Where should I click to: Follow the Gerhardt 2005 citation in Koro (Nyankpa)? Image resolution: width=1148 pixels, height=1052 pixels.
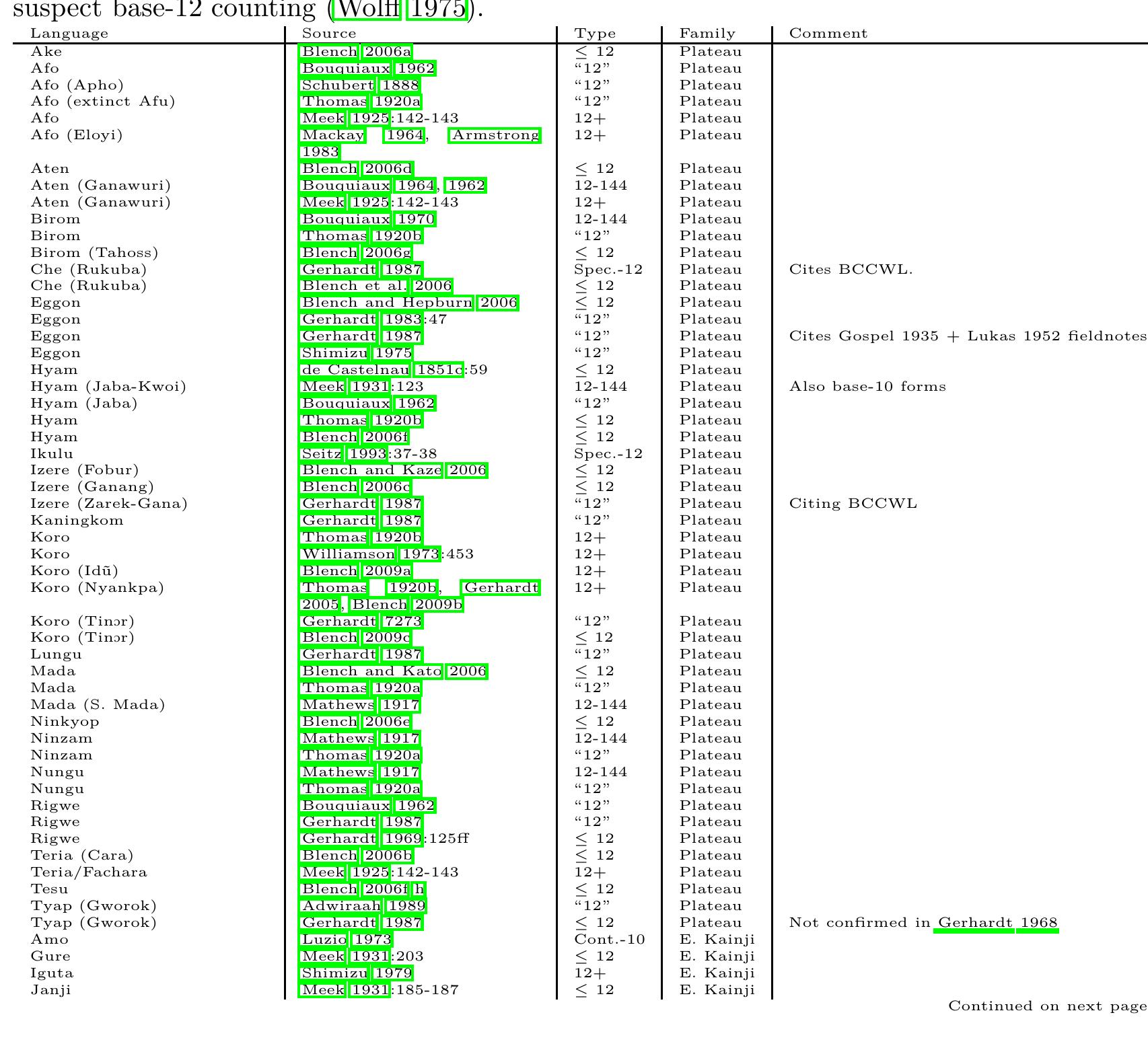coord(501,588)
